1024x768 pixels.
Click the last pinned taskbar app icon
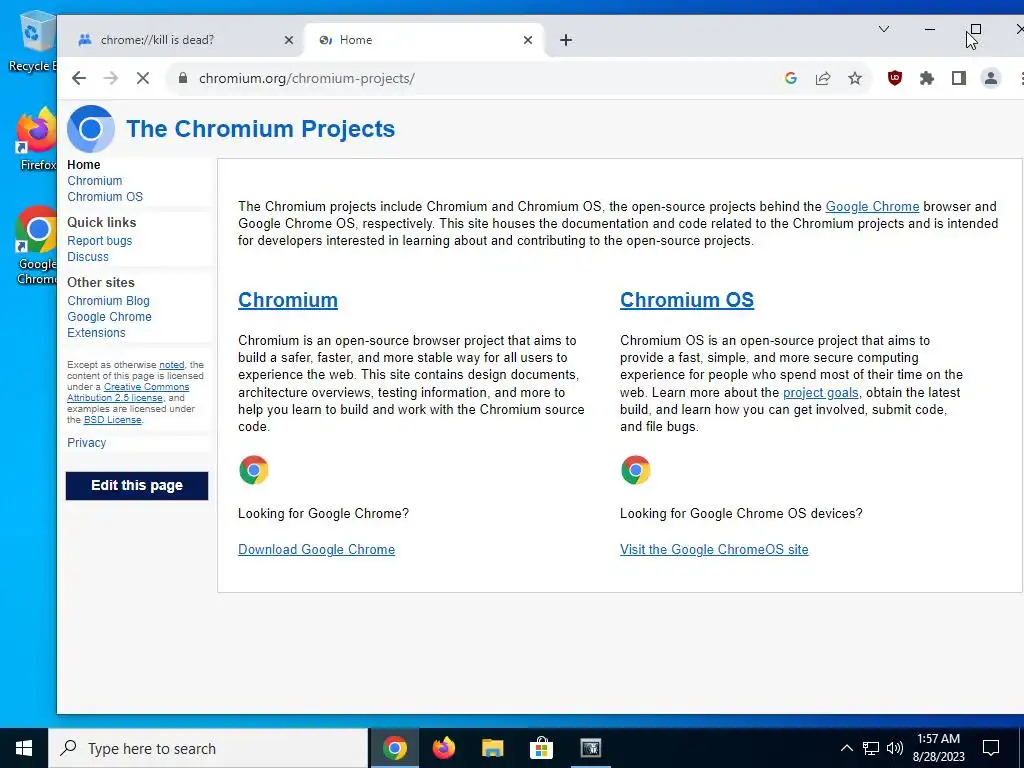[x=591, y=748]
